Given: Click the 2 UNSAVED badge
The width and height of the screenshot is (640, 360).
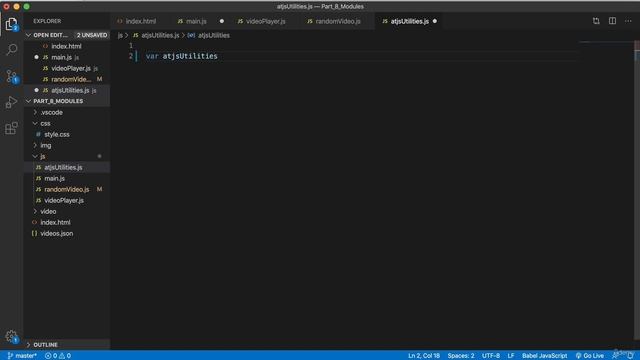Looking at the screenshot, I should click(x=92, y=35).
